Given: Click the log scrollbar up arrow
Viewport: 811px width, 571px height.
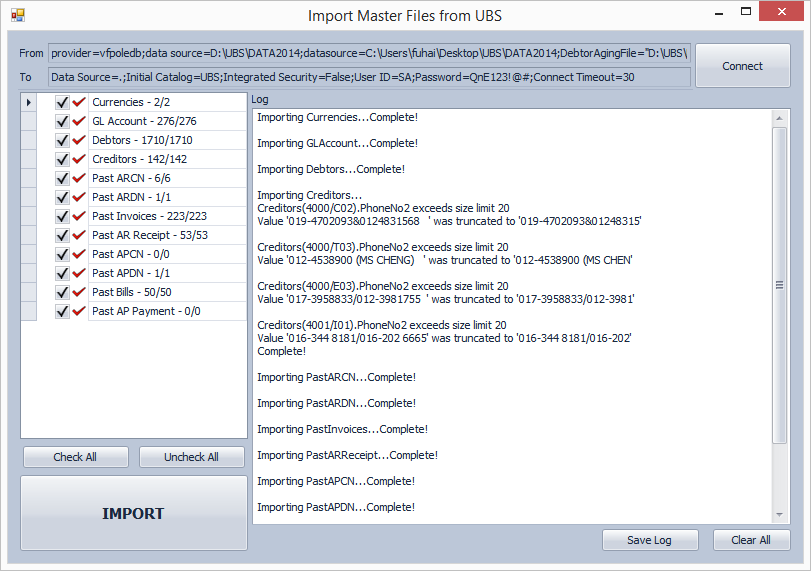Looking at the screenshot, I should pyautogui.click(x=779, y=118).
